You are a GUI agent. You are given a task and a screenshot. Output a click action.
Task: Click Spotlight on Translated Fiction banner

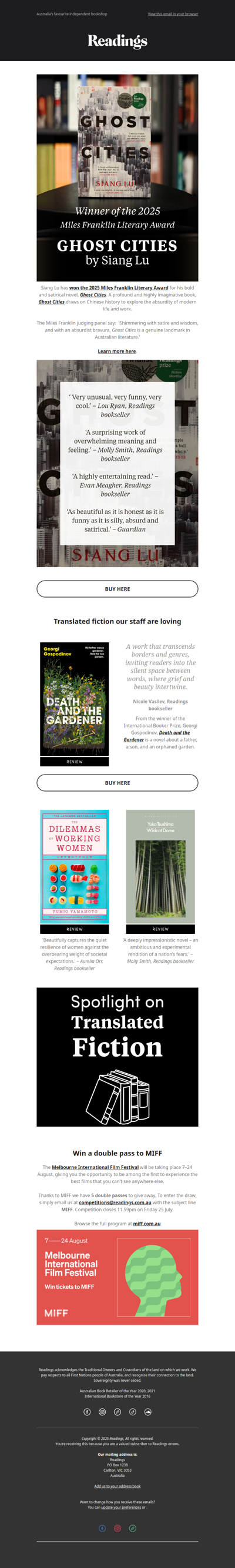[x=117, y=1057]
